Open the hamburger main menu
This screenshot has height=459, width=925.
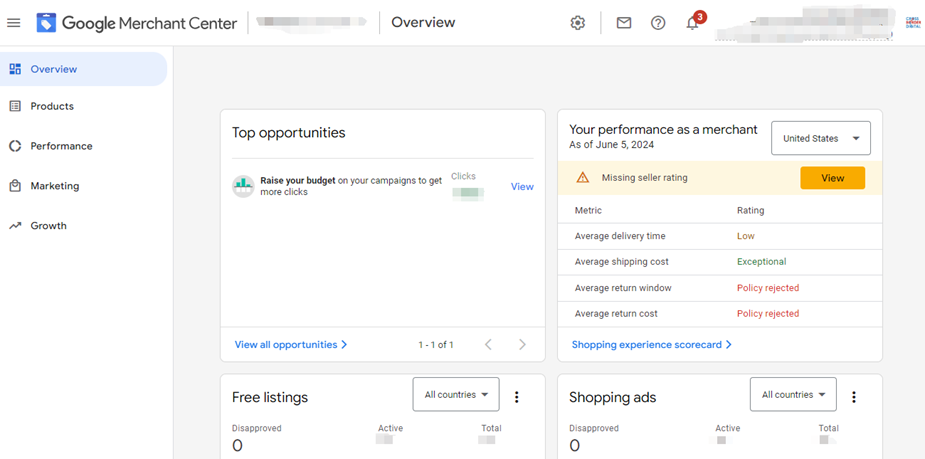point(13,22)
